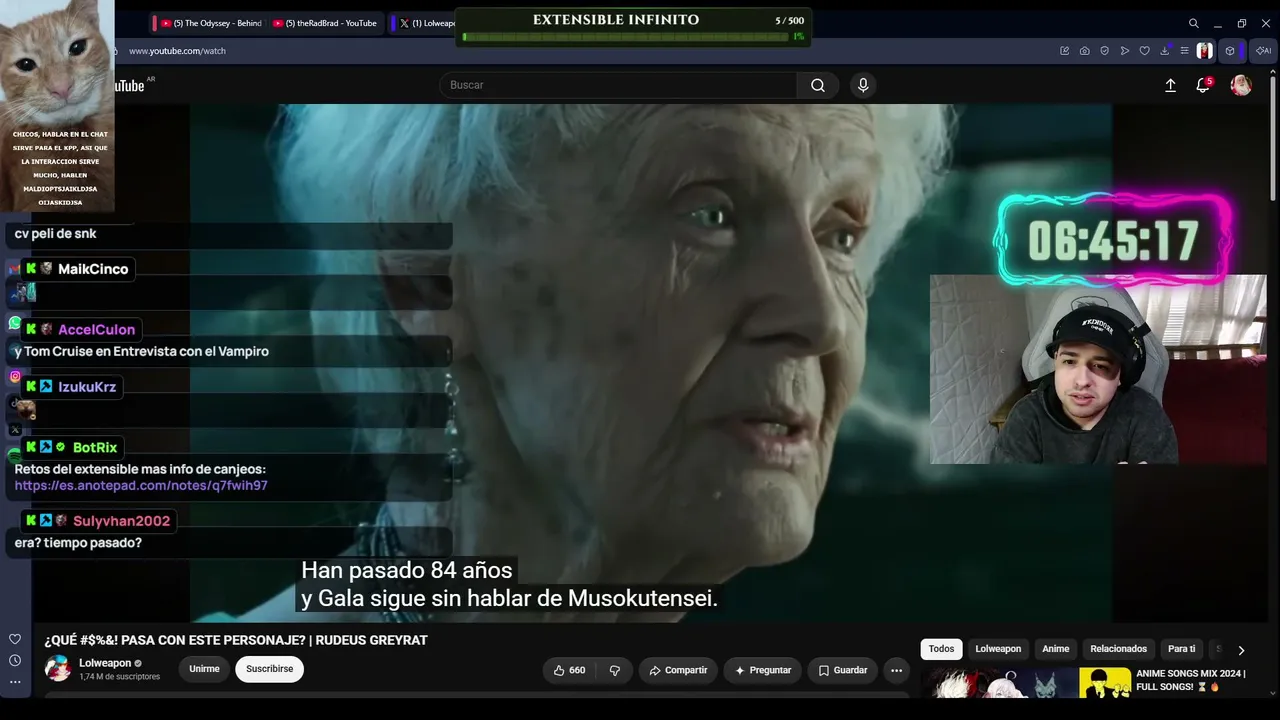Open history clock icon in browser sidebar
This screenshot has height=720, width=1280.
tap(15, 660)
